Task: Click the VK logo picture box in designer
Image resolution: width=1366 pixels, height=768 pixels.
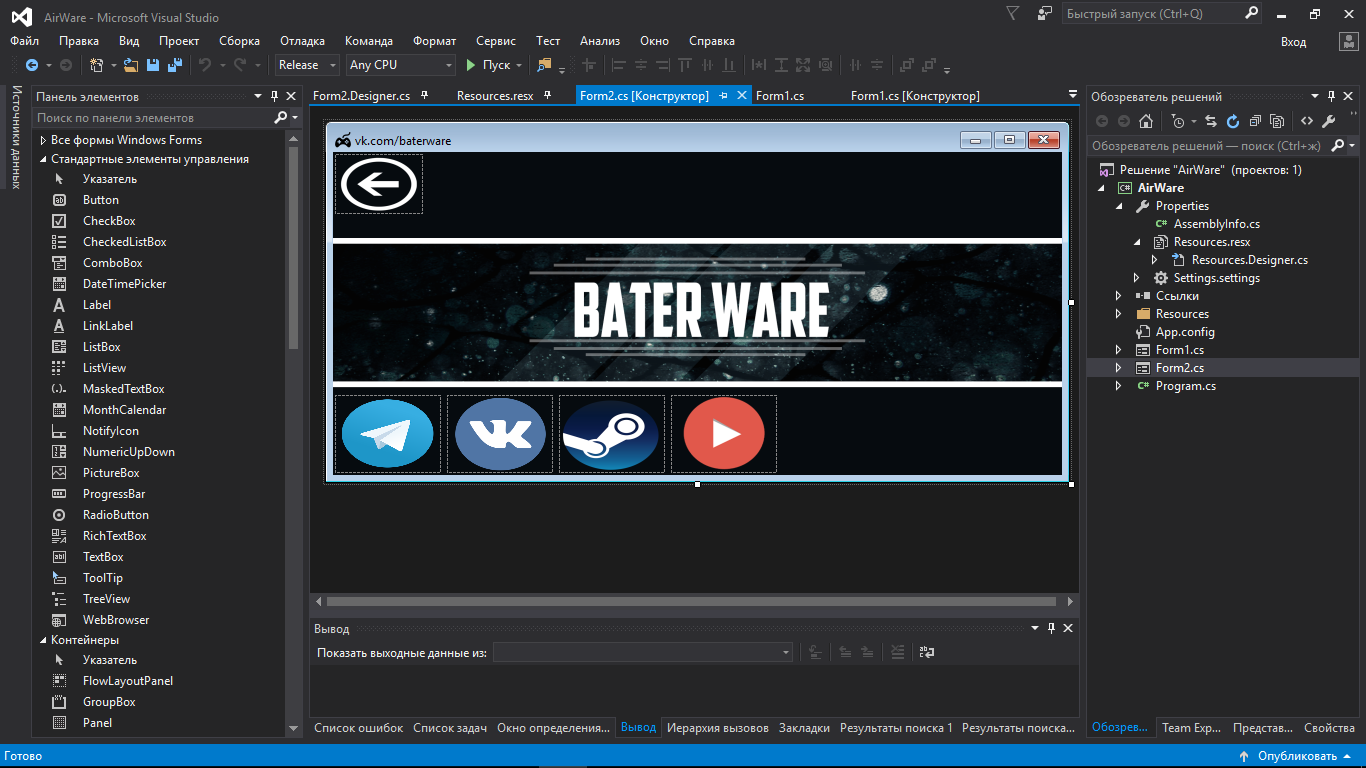Action: click(500, 434)
